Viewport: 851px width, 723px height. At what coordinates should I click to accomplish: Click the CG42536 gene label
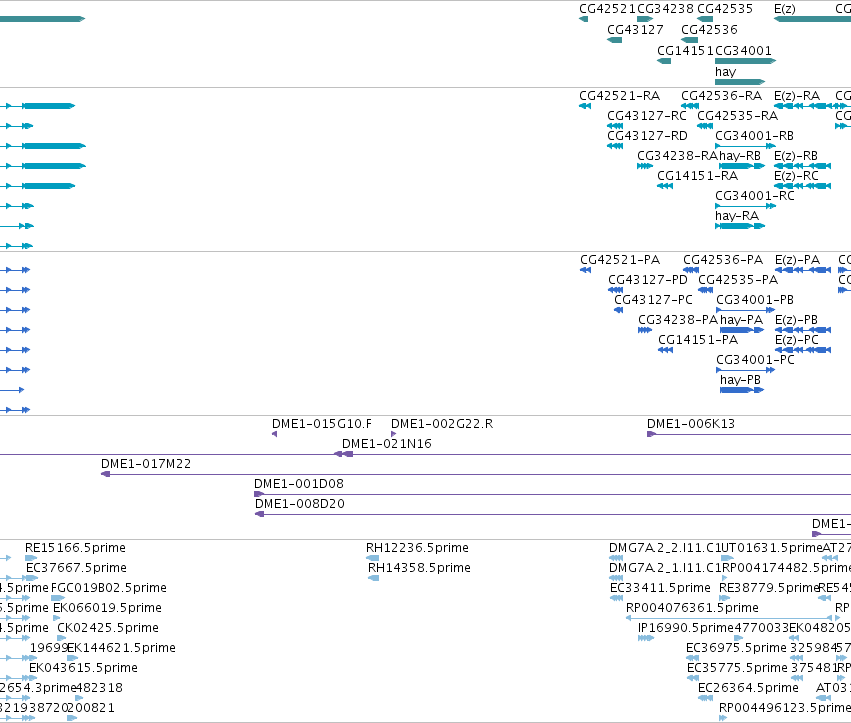pos(709,30)
